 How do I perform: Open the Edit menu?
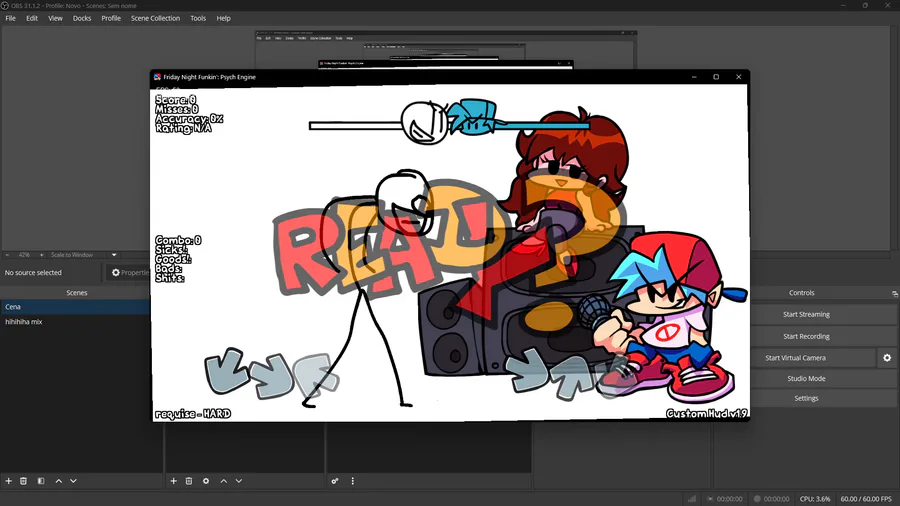(32, 18)
